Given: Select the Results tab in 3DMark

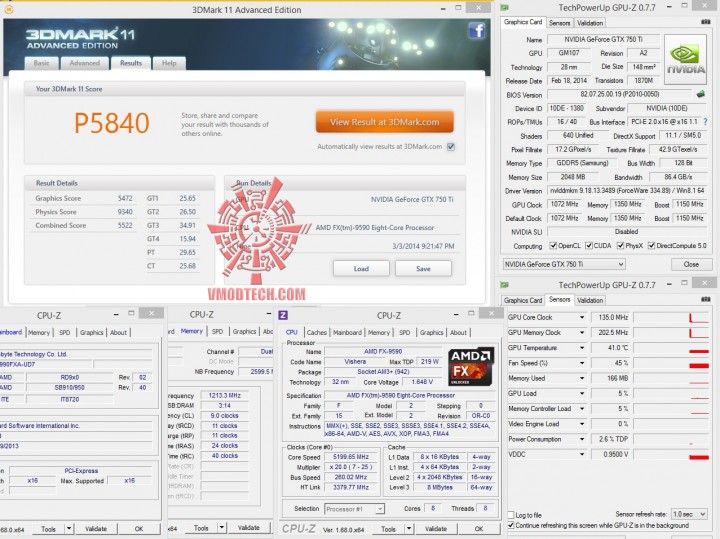Looking at the screenshot, I should click(131, 63).
